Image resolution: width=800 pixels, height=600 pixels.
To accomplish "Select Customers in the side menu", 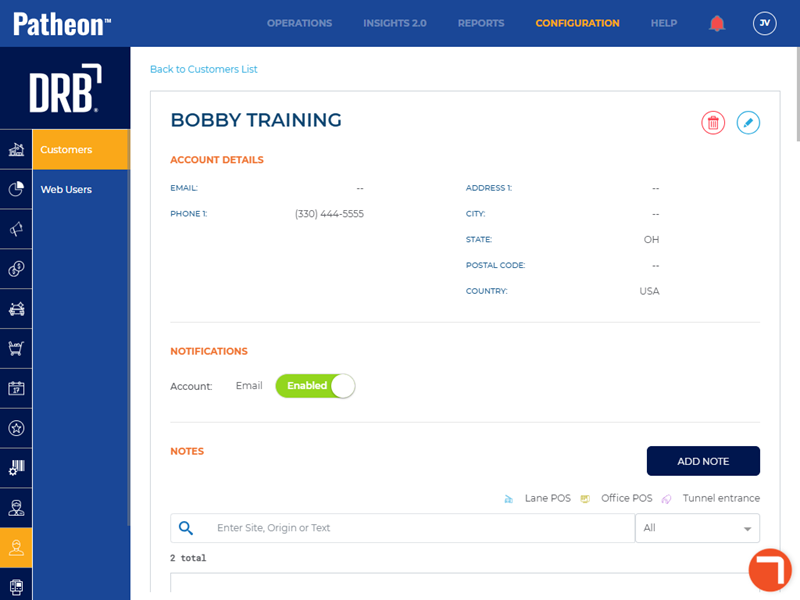I will [x=81, y=149].
